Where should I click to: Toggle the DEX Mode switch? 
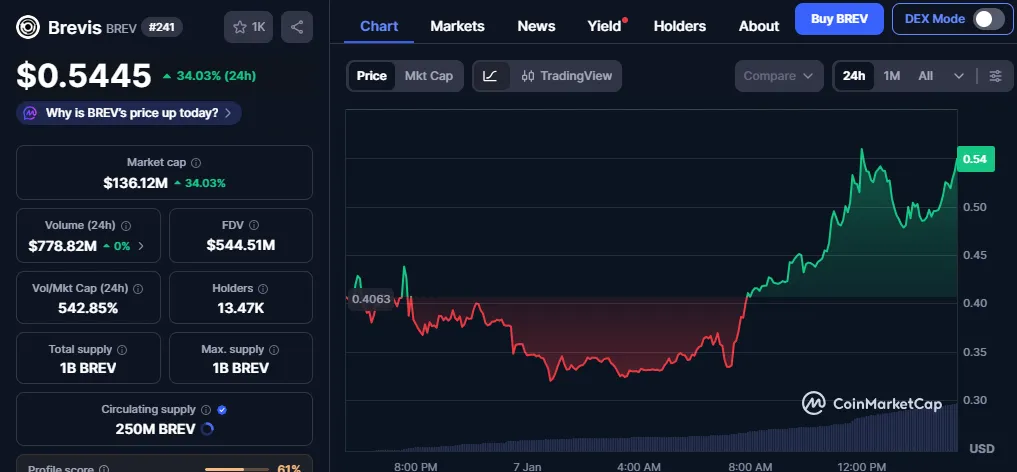pos(988,19)
